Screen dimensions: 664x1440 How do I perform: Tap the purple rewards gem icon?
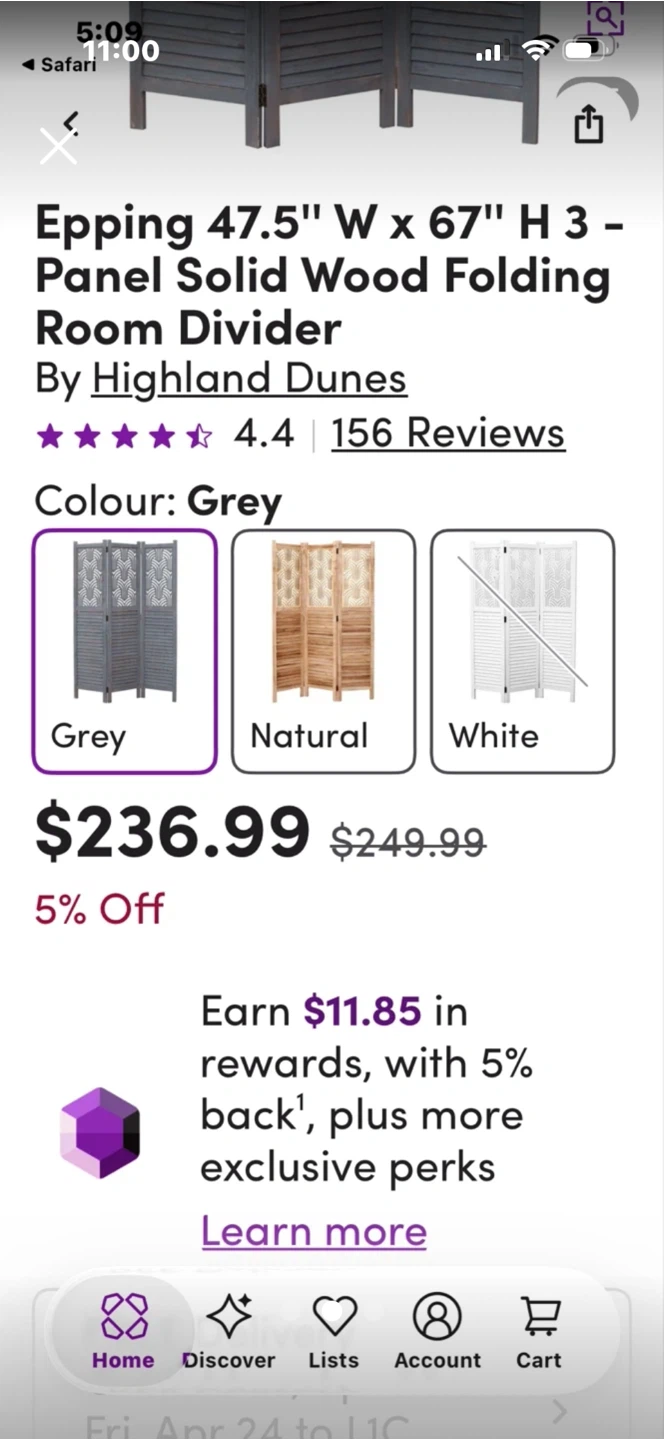100,1132
